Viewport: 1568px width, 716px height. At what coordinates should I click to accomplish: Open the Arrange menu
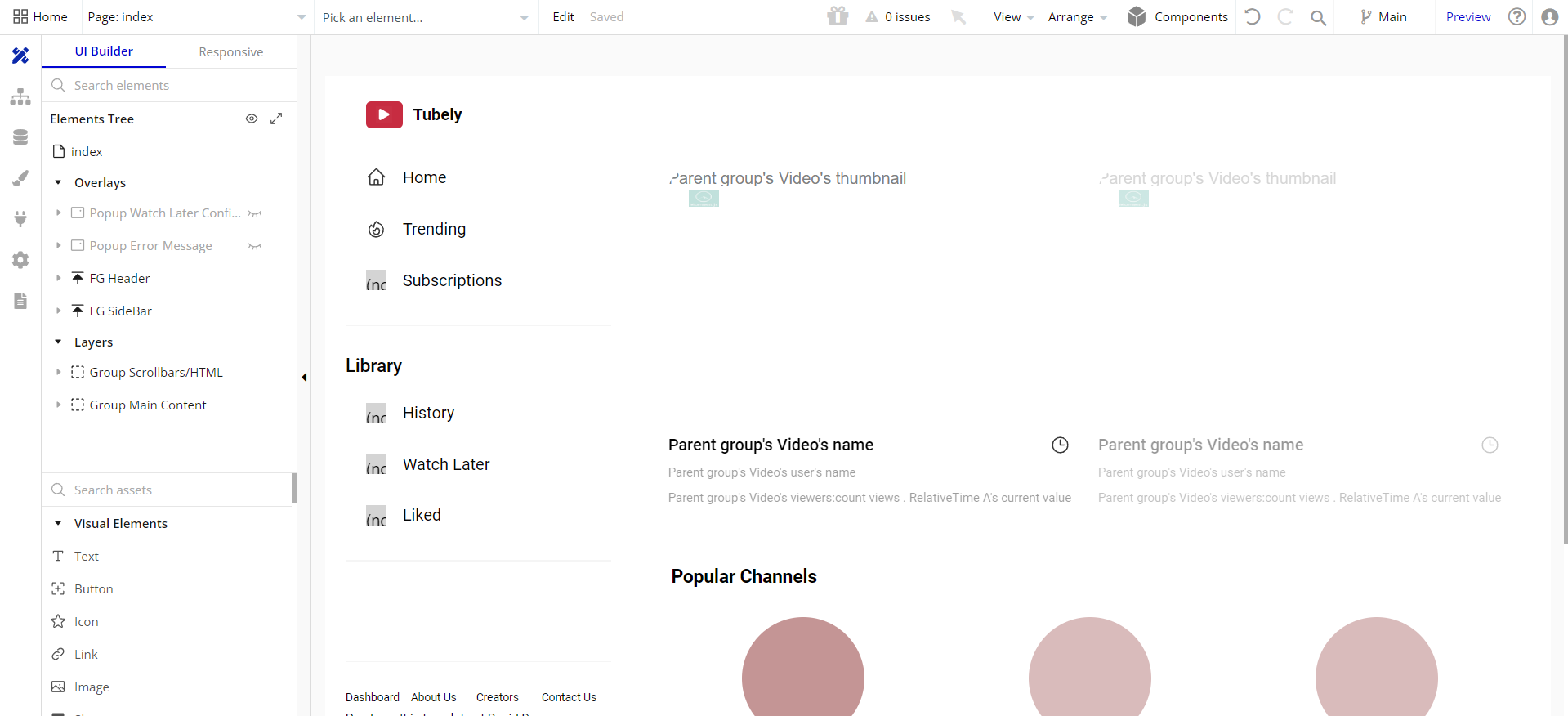click(1077, 17)
